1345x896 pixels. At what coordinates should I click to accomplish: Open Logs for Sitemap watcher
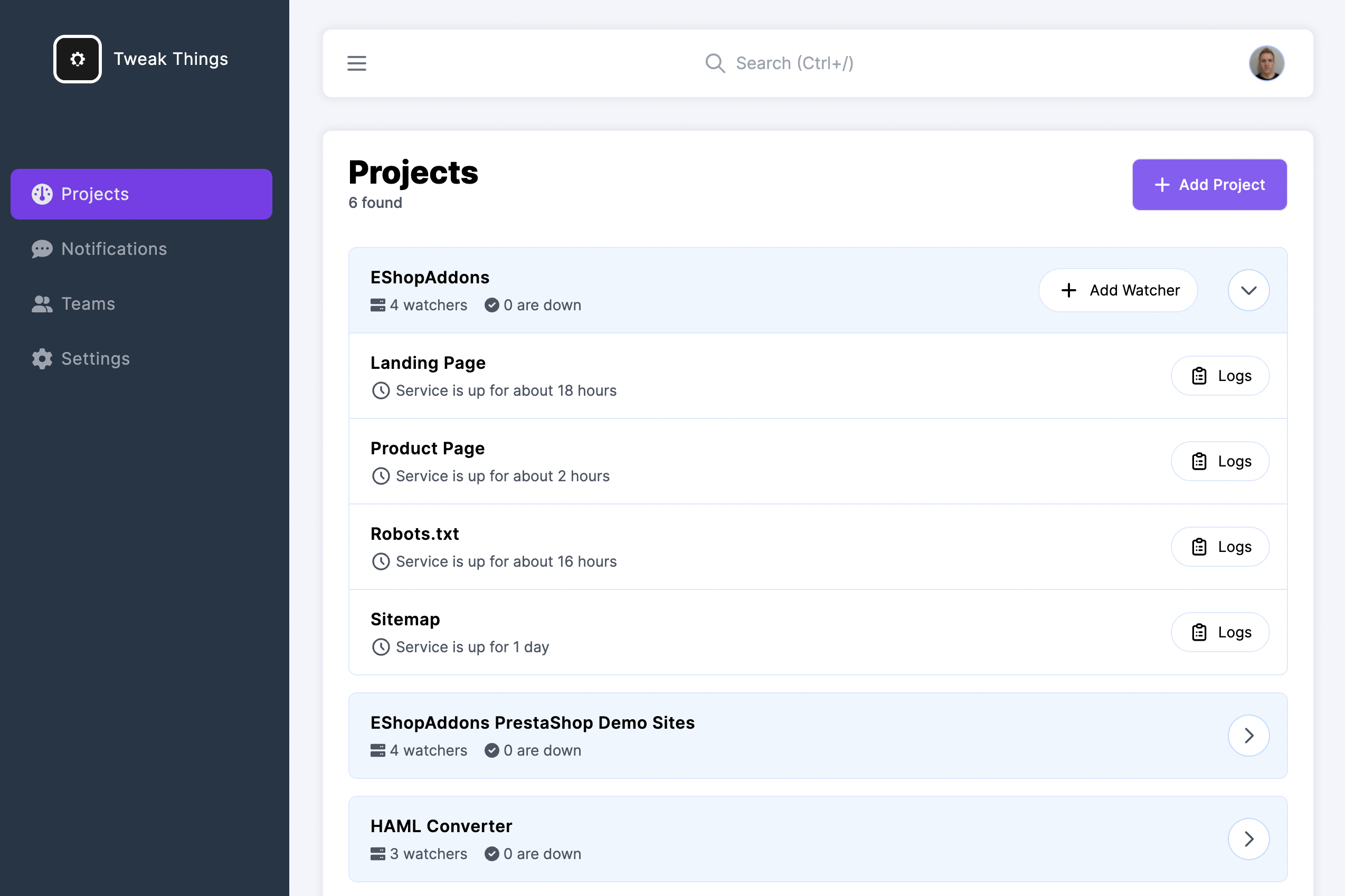[1220, 633]
